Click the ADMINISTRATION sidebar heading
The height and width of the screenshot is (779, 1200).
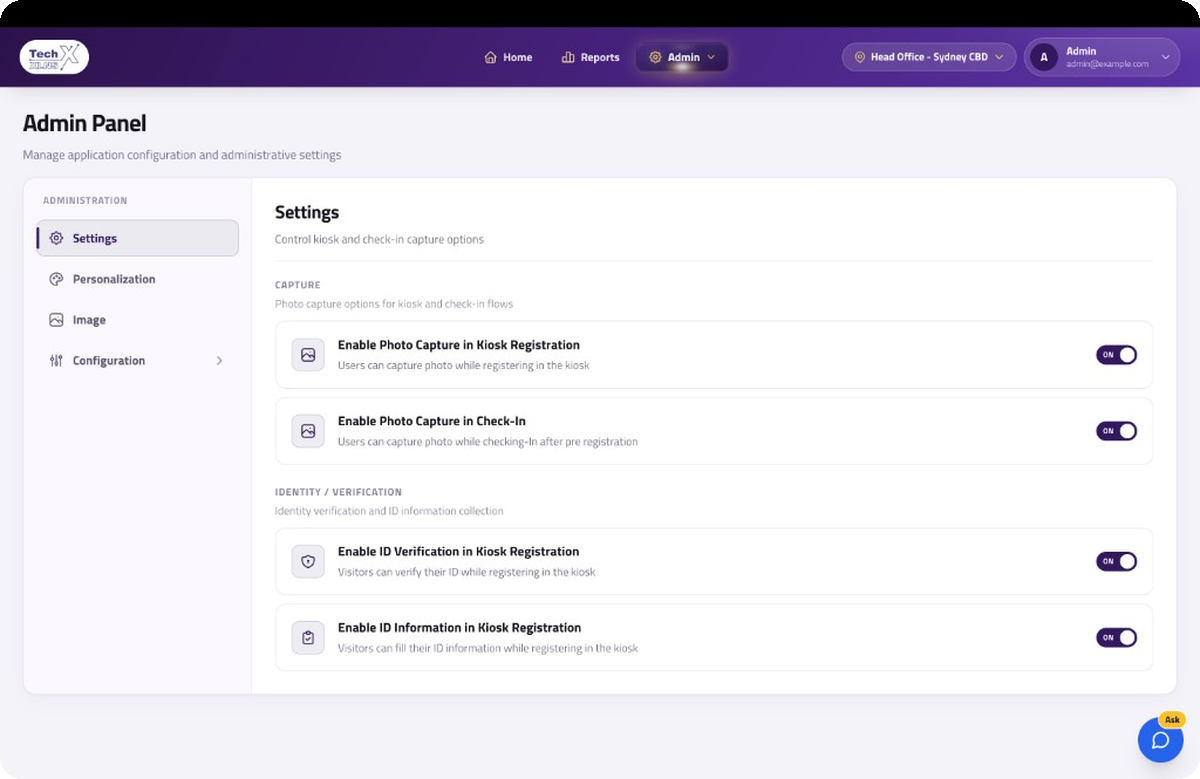[85, 201]
